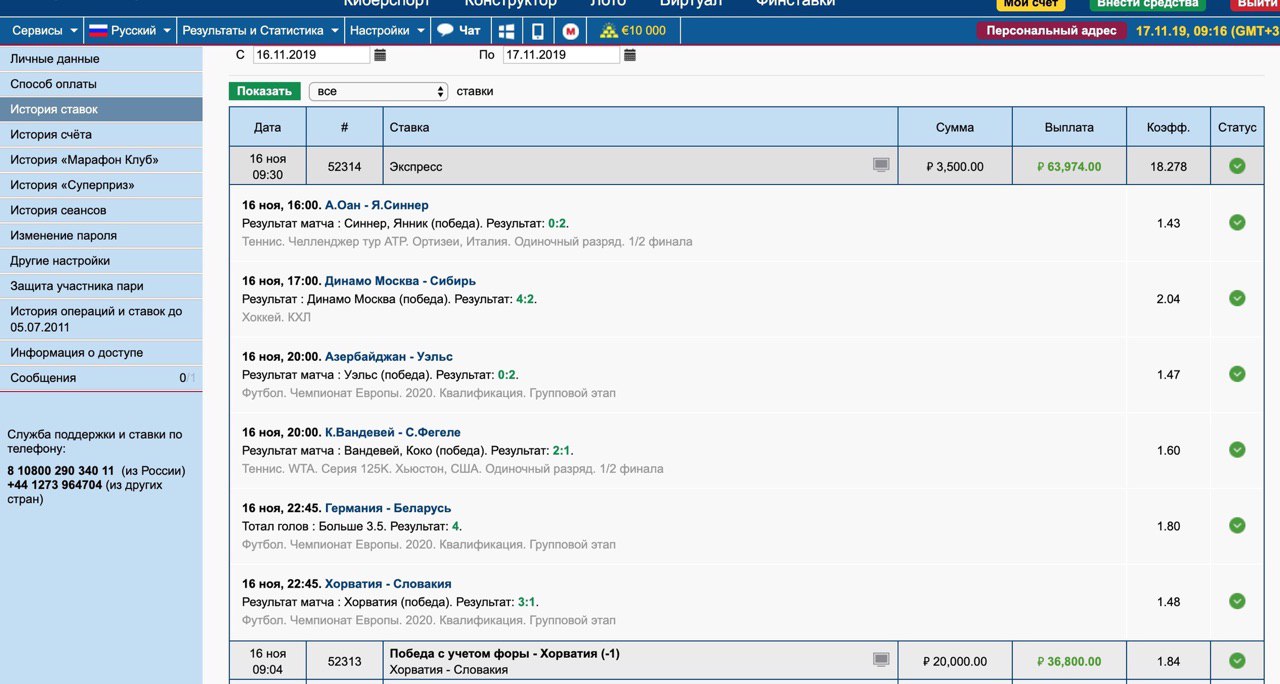This screenshot has width=1280, height=684.
Task: Click the monitor icon on Экспресс row
Action: click(881, 165)
